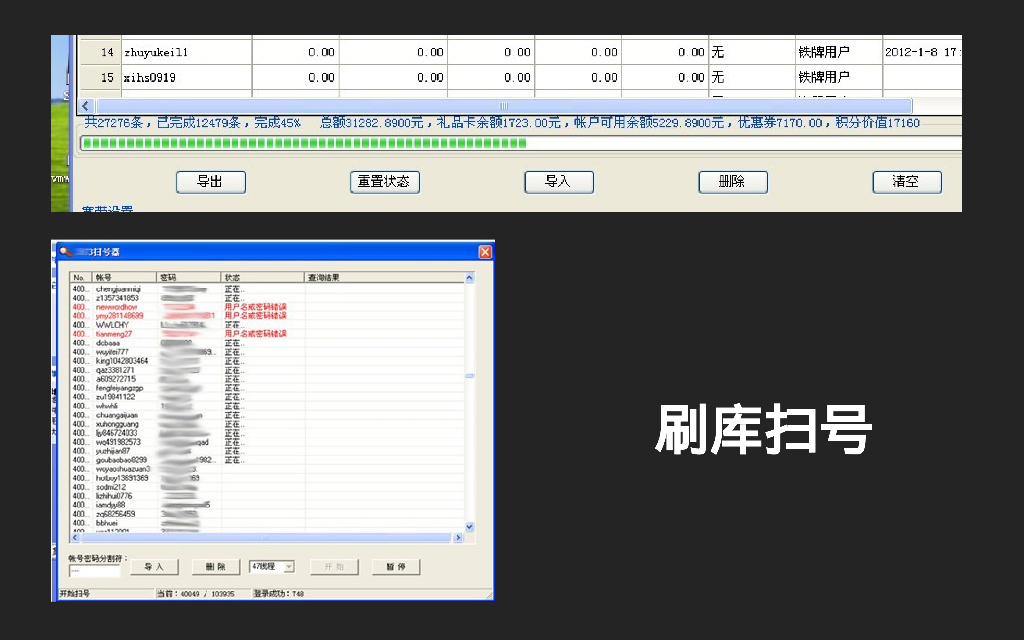The height and width of the screenshot is (640, 1024).
Task: Click the scanner list's left scroll arrow
Action: click(x=75, y=537)
